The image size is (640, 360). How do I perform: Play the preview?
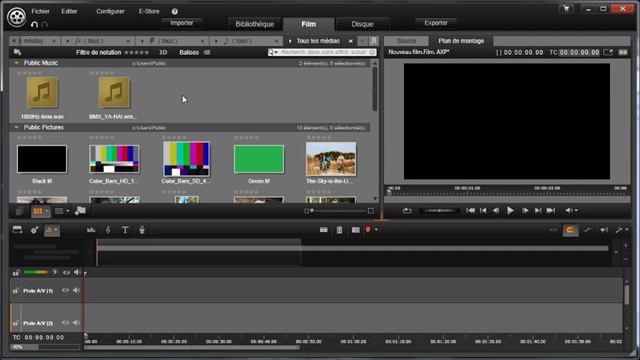510,211
